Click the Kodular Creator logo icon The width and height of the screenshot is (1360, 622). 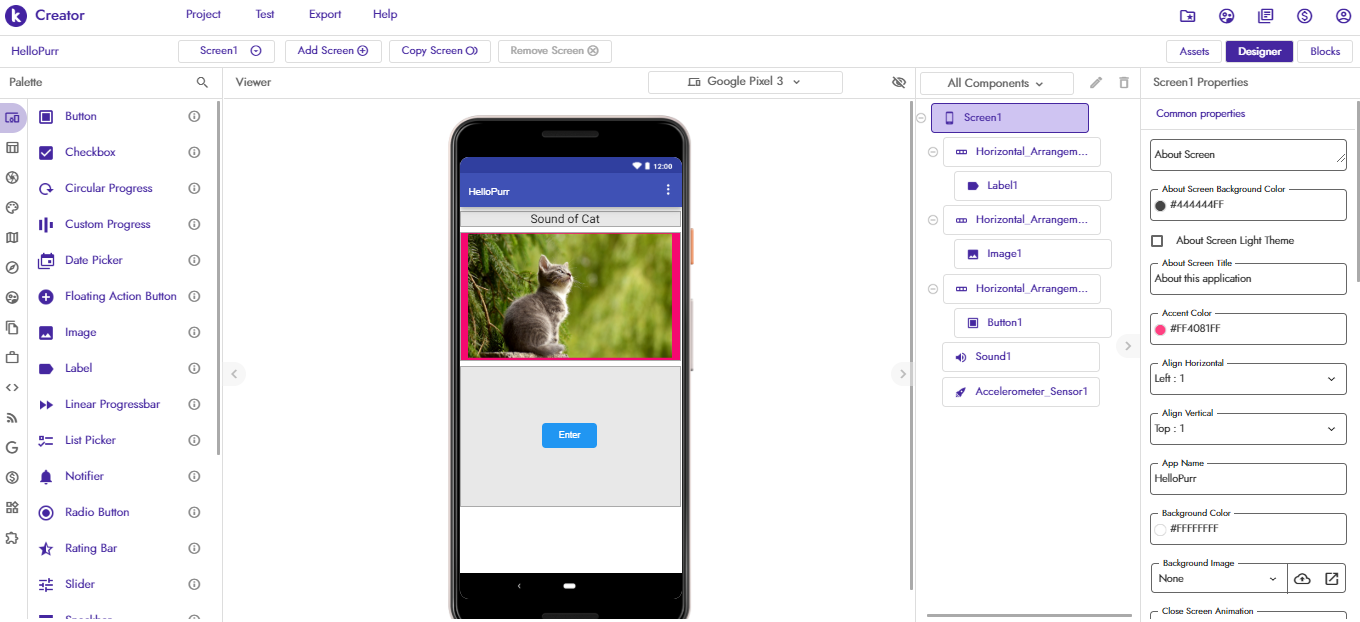tap(16, 15)
